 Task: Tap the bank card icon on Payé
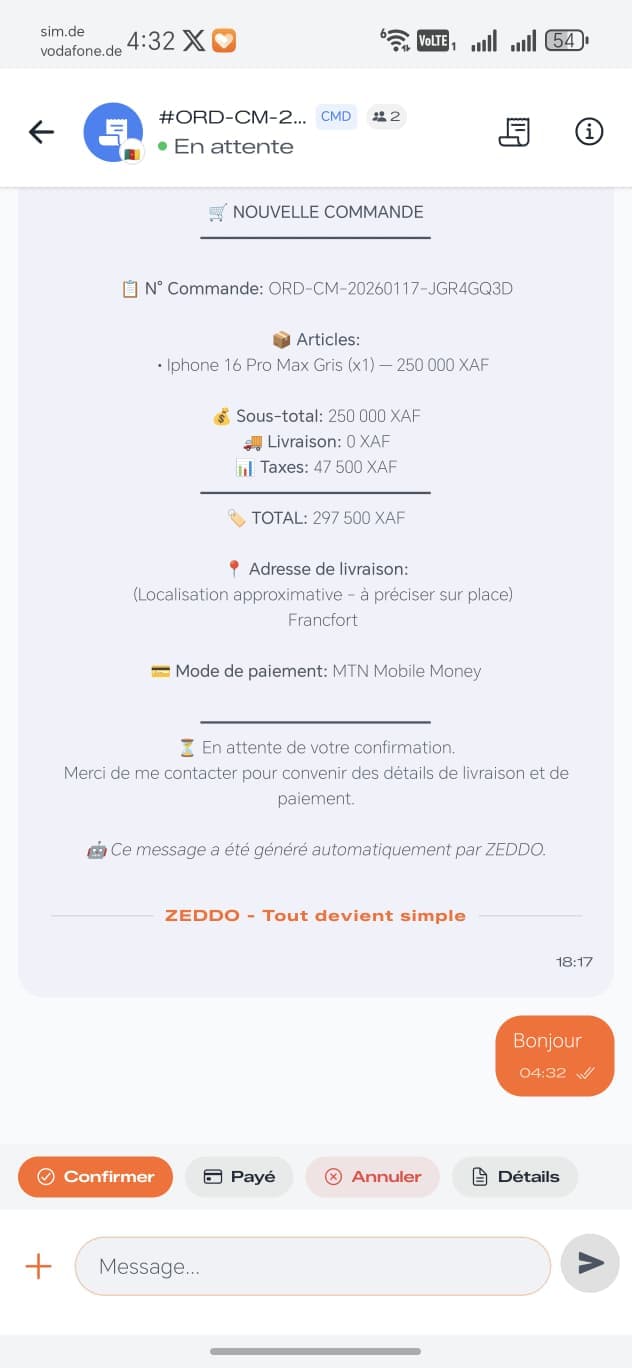210,1176
